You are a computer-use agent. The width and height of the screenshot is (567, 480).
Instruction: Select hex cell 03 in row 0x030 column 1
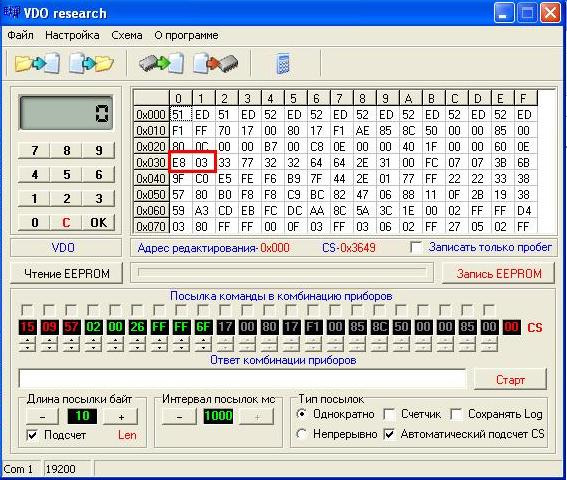point(204,163)
